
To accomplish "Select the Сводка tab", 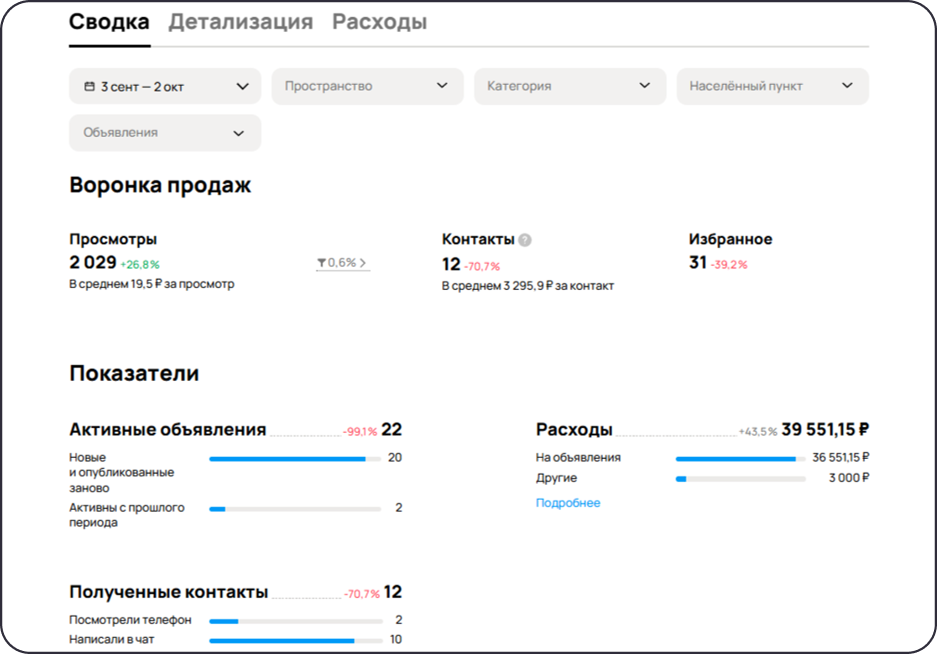I will coord(108,19).
